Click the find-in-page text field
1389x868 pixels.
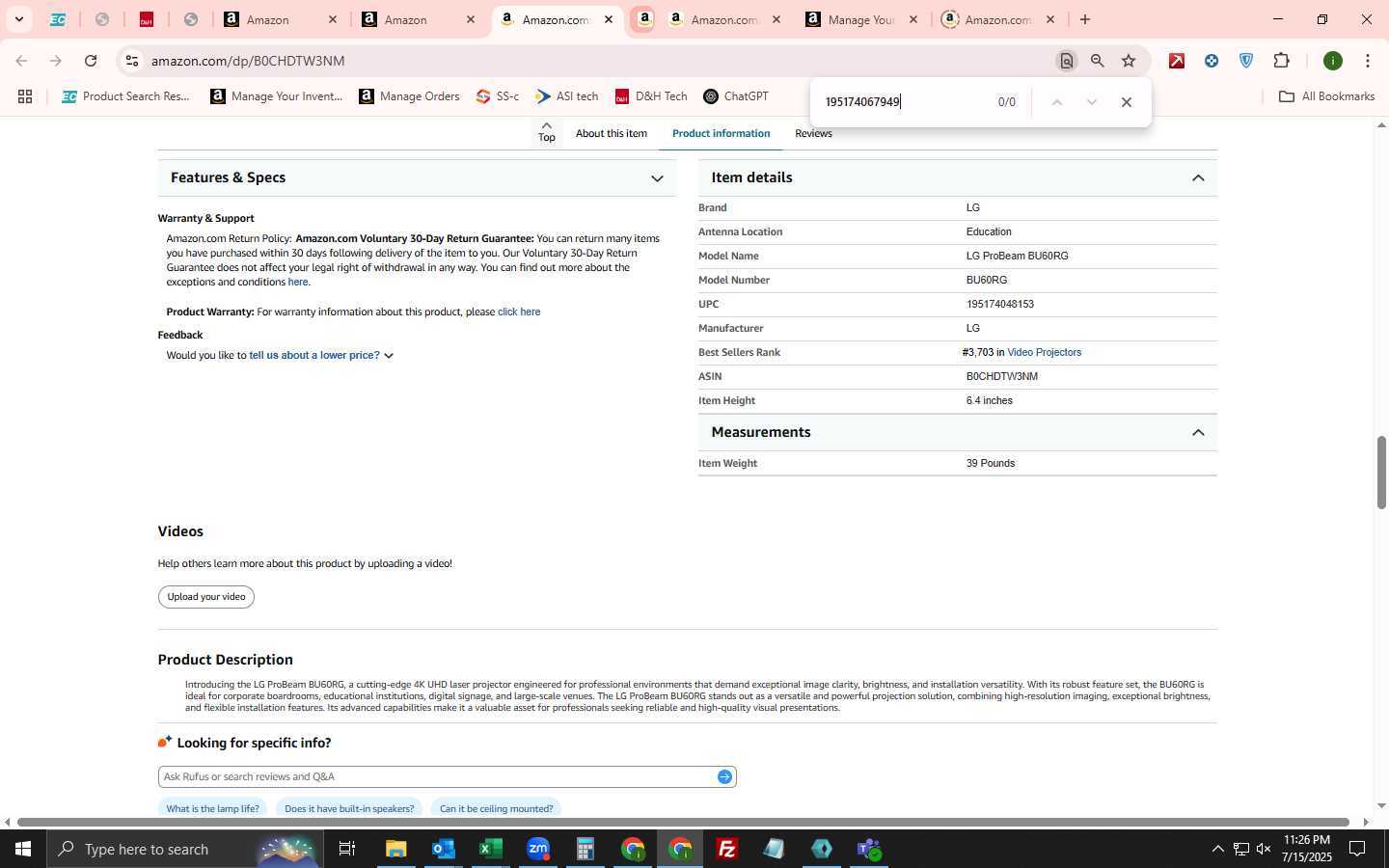[x=902, y=102]
